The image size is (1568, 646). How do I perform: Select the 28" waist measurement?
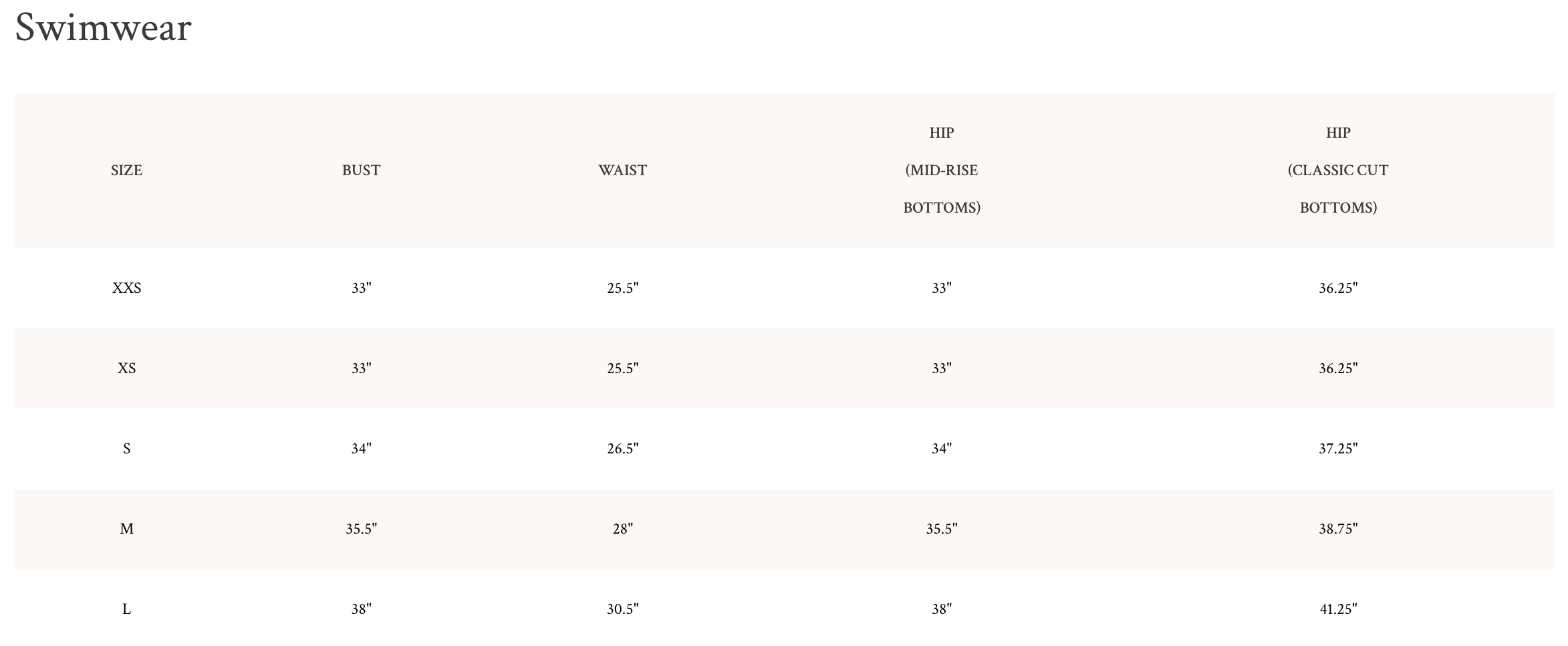coord(622,529)
